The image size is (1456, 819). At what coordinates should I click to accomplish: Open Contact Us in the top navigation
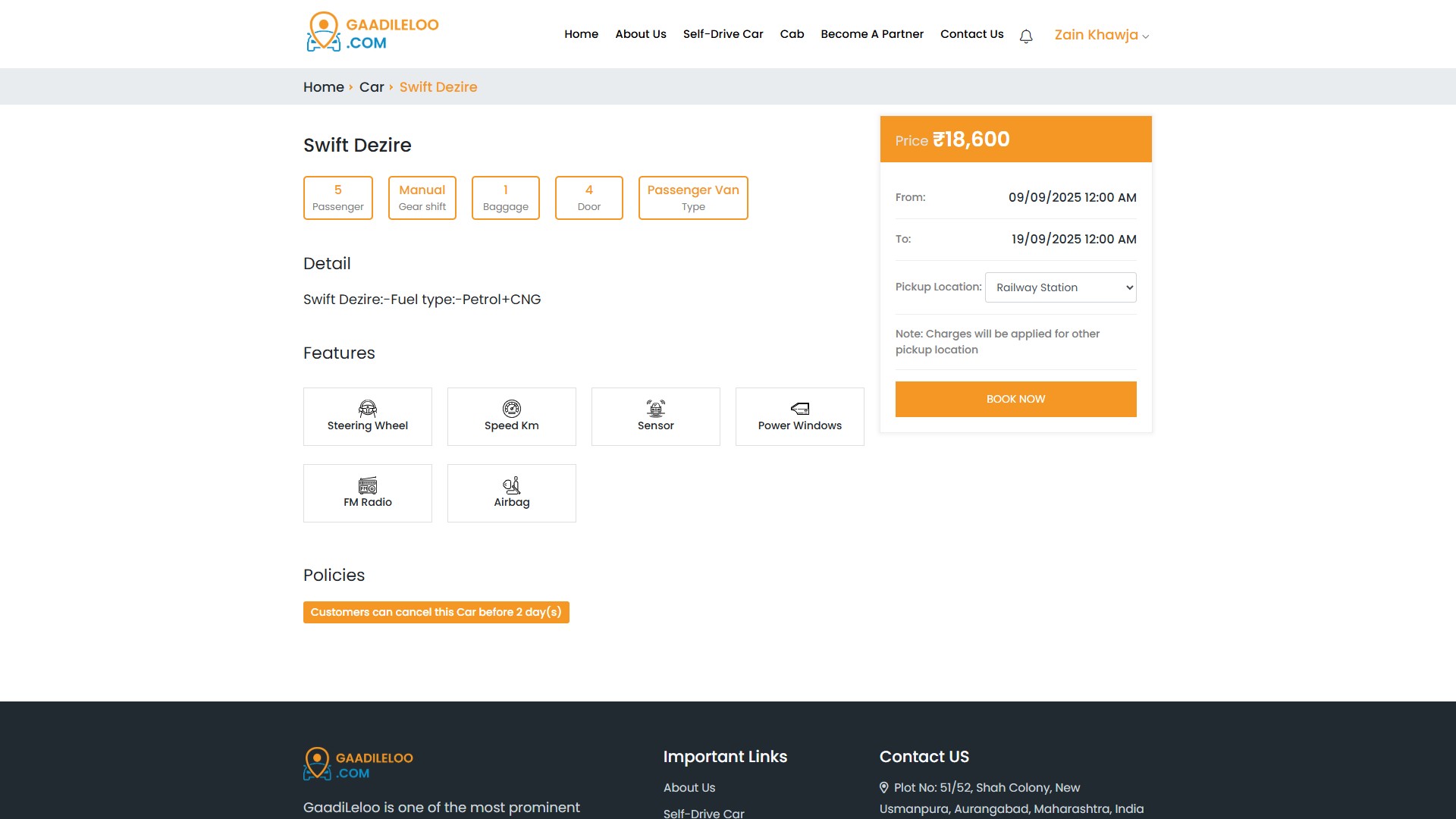tap(971, 34)
